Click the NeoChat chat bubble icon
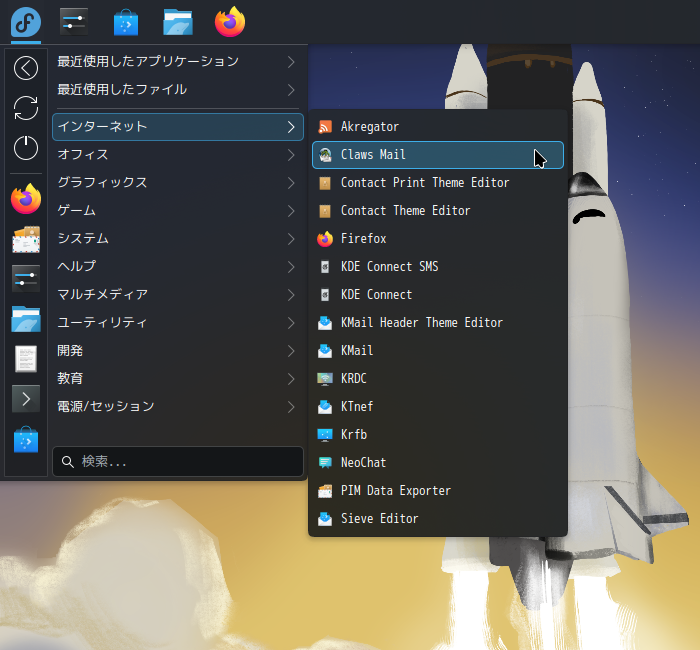 pyautogui.click(x=325, y=462)
